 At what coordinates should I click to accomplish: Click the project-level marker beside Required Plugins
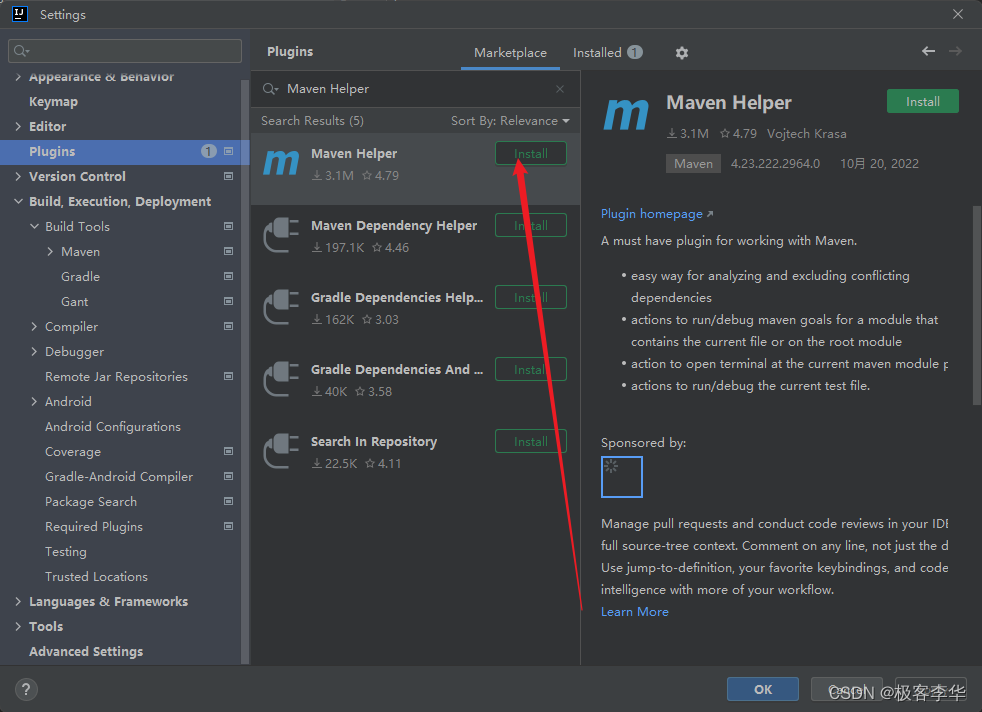pyautogui.click(x=229, y=527)
